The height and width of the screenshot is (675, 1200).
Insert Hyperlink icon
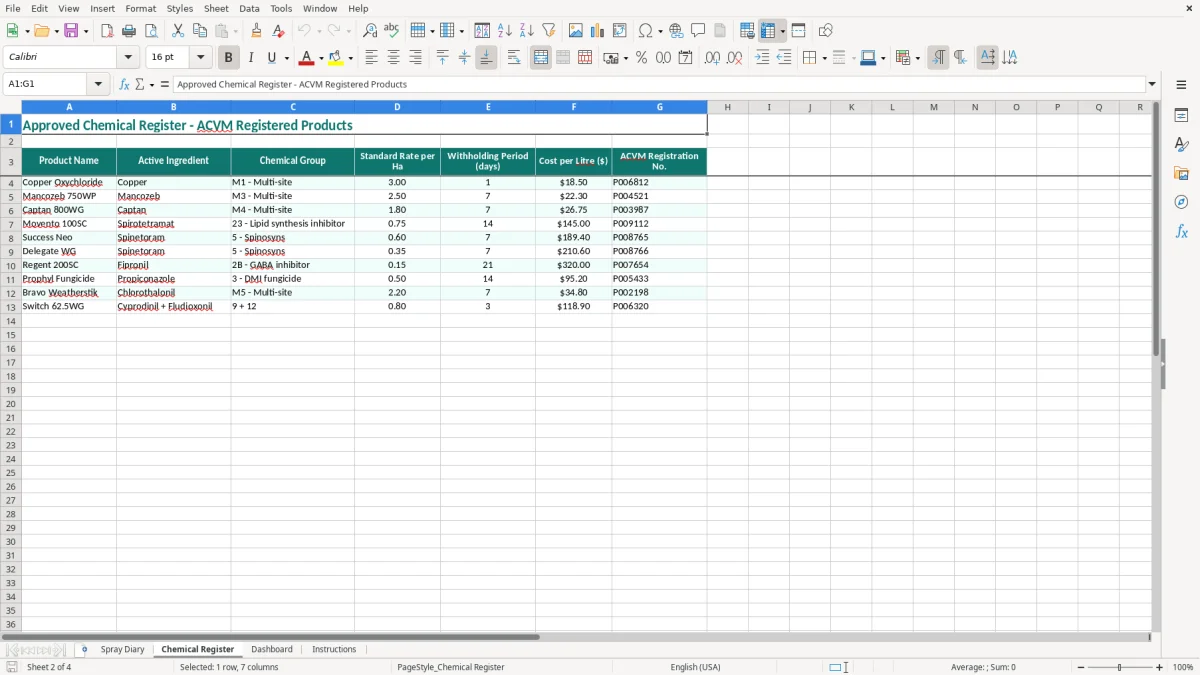[x=676, y=31]
